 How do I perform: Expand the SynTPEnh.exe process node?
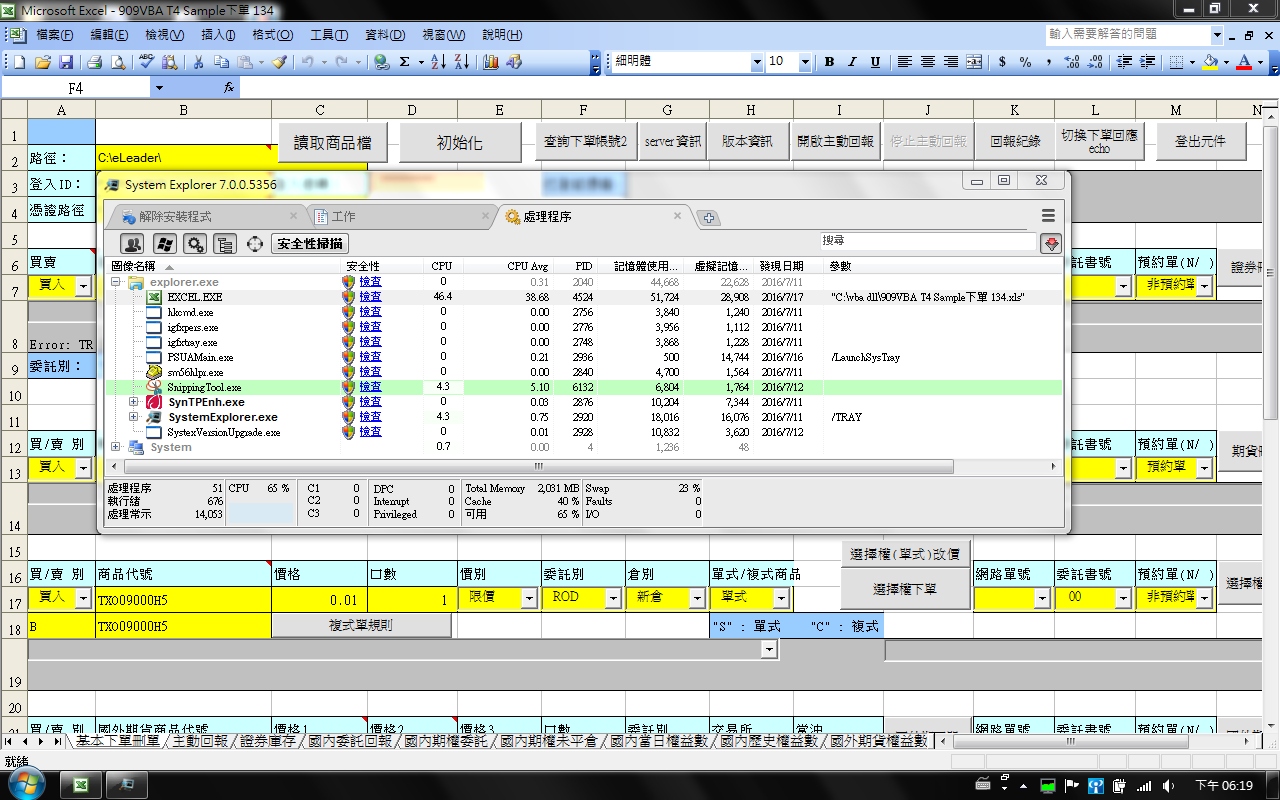134,402
